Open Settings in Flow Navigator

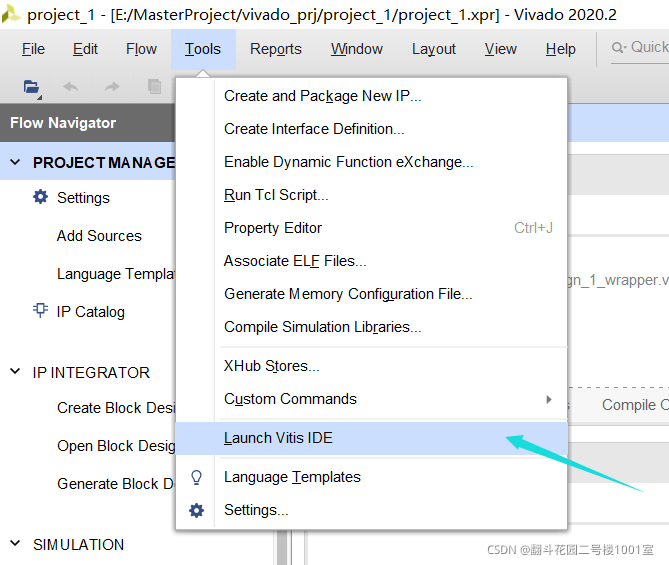pos(83,198)
